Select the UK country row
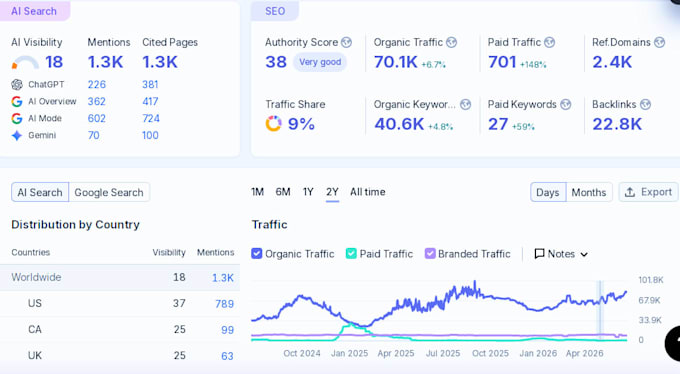680x374 pixels. (x=120, y=355)
